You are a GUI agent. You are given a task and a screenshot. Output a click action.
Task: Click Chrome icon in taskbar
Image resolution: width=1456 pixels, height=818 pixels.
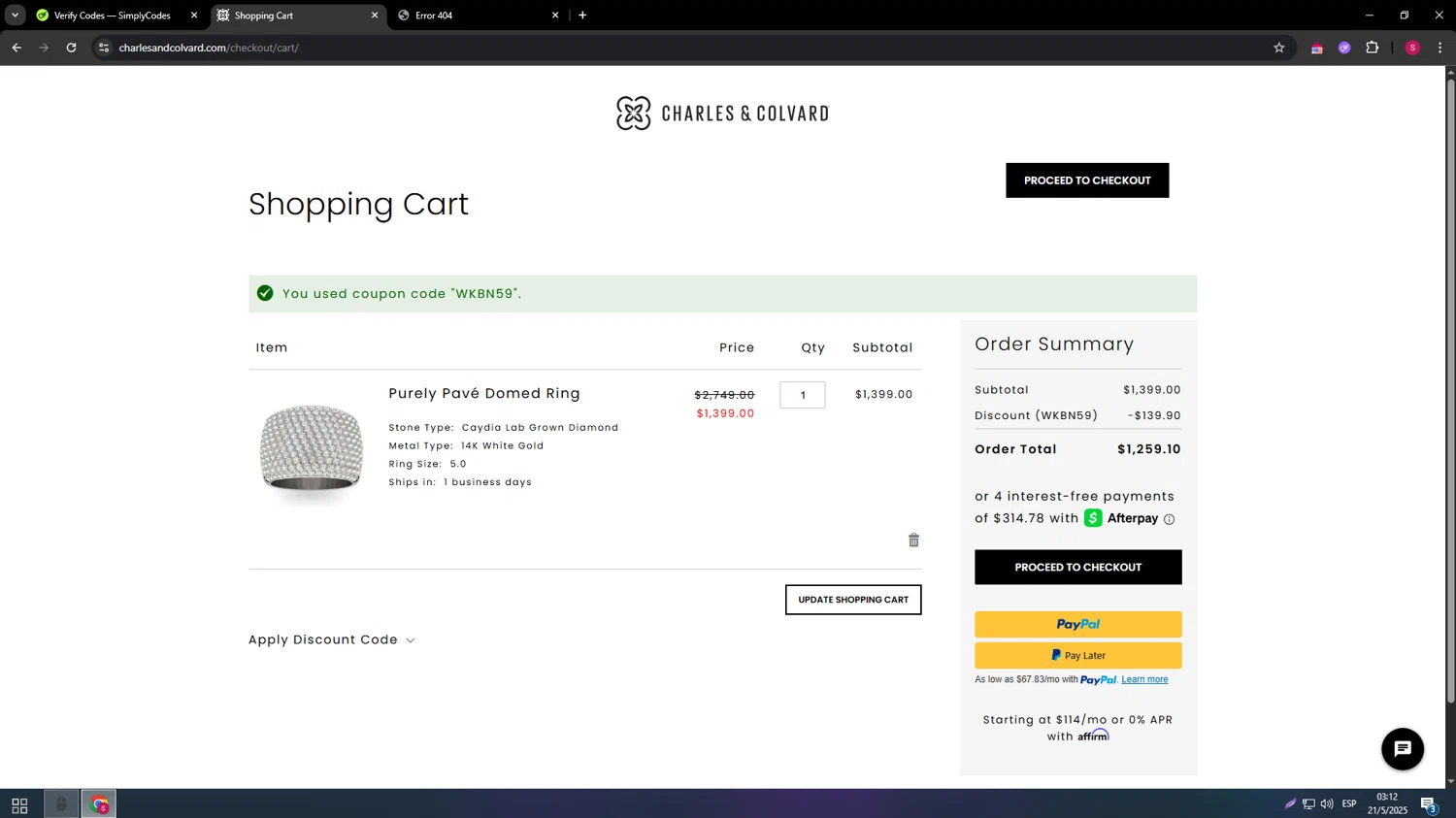(99, 804)
